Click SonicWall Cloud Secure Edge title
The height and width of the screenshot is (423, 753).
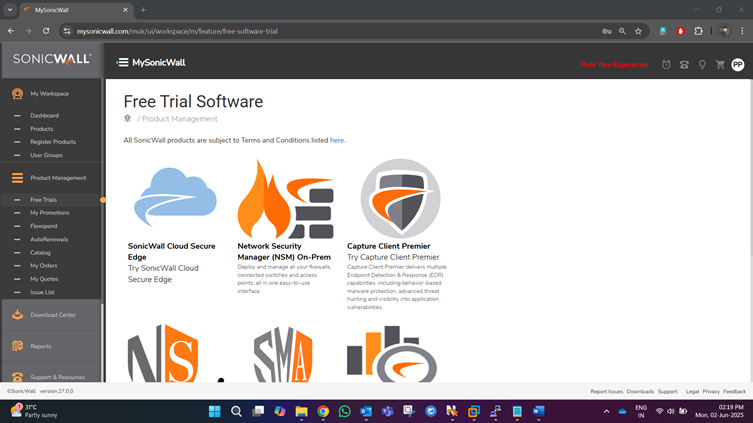(171, 252)
